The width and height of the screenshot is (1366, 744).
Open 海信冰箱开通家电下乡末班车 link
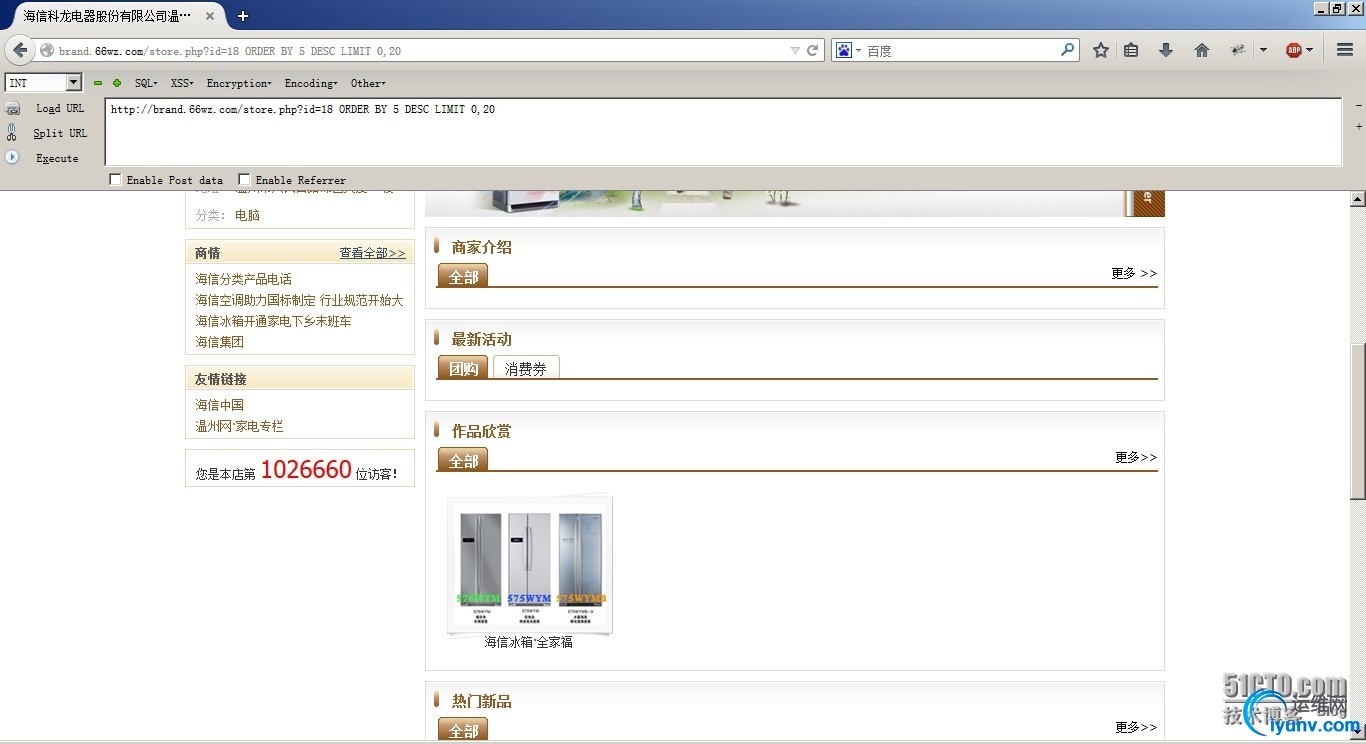(273, 321)
